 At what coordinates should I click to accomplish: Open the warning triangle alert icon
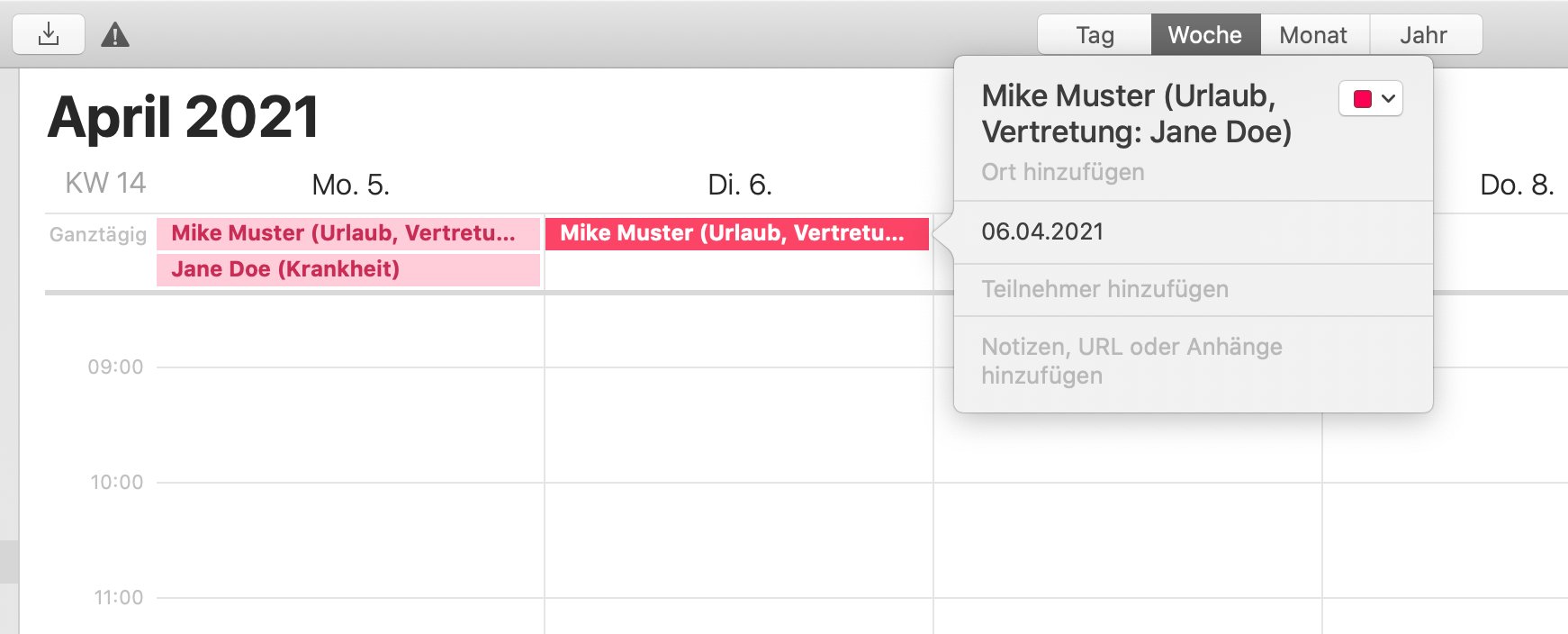coord(115,35)
